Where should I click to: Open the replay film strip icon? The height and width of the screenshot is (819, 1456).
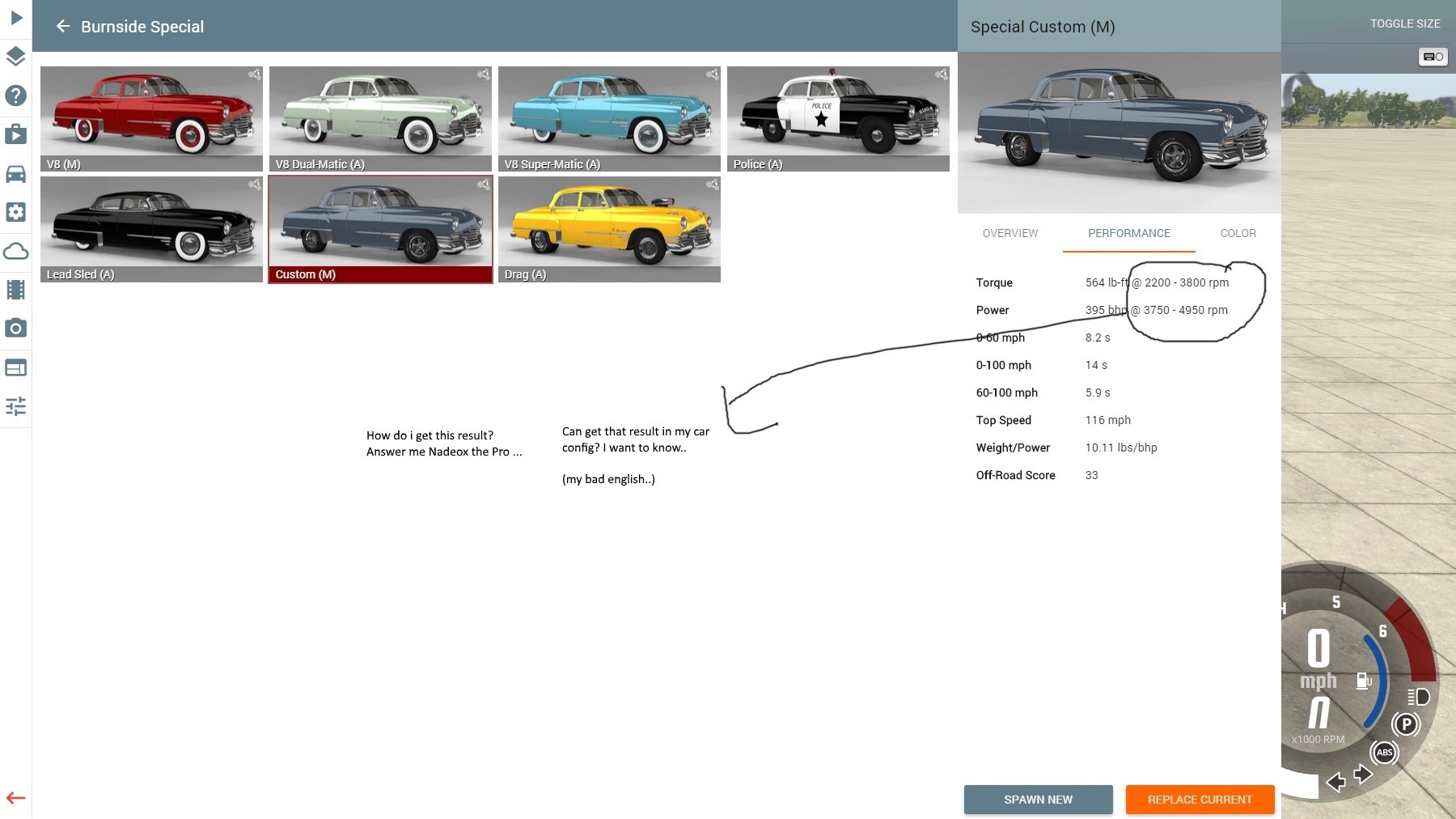coord(15,290)
